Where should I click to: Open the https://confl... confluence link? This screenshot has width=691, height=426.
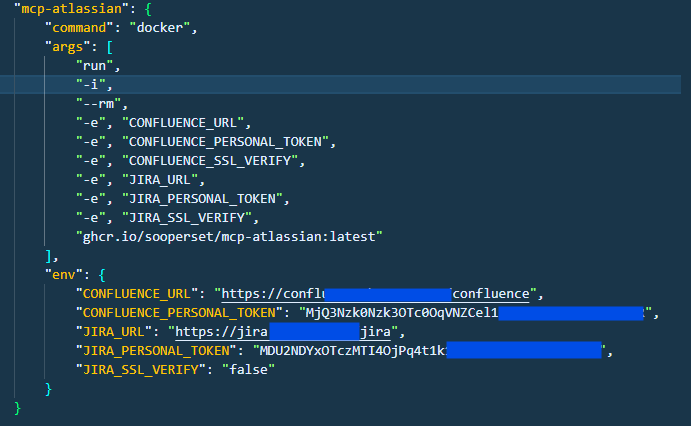coord(375,293)
